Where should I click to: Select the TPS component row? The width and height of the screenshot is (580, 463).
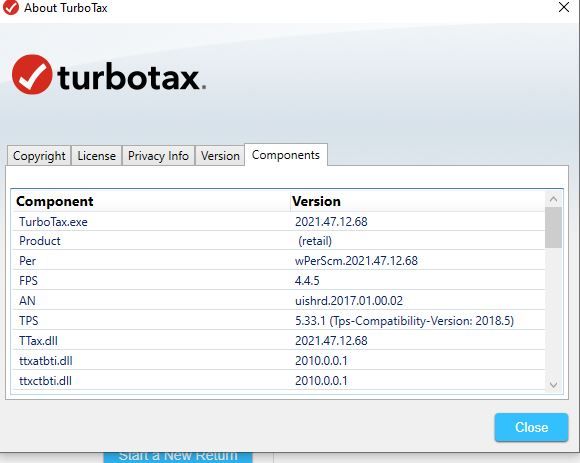point(279,320)
